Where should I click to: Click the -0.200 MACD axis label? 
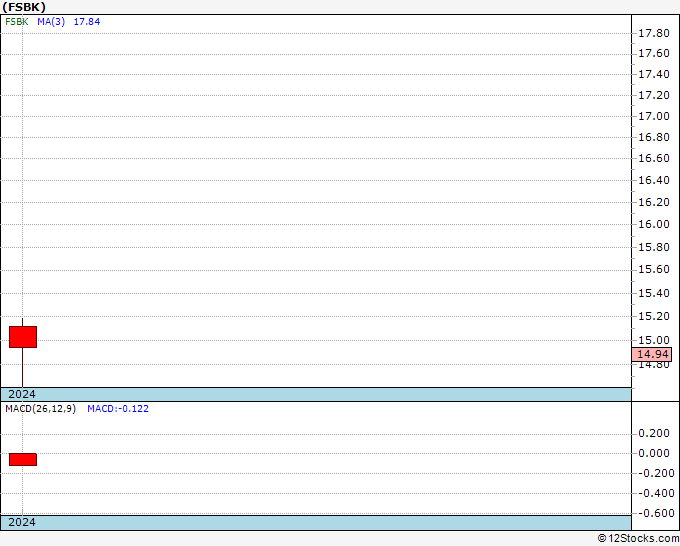click(656, 474)
